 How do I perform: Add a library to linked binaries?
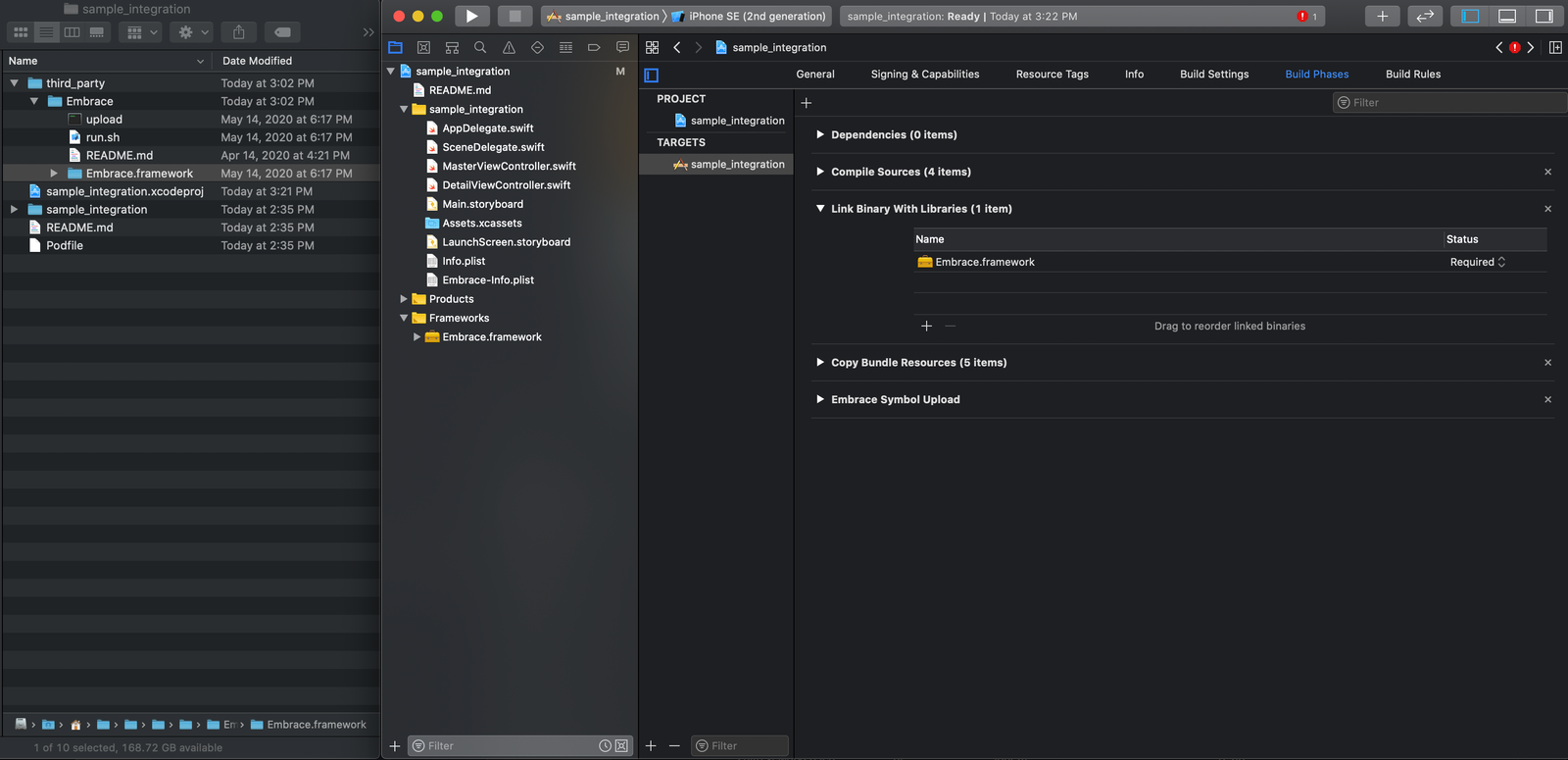pos(926,326)
